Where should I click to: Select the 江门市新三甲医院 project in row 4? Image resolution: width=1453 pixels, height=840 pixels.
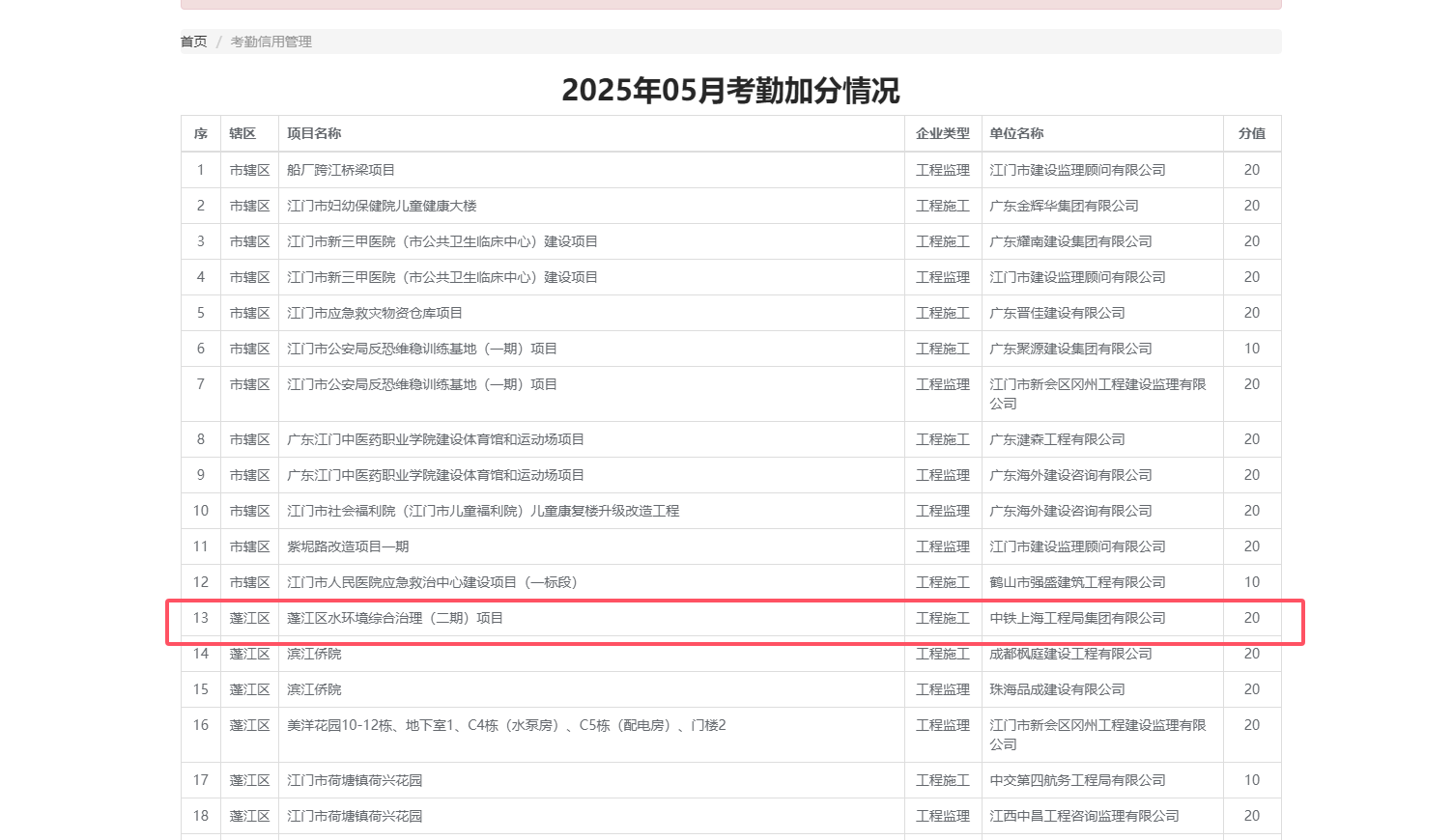[442, 277]
